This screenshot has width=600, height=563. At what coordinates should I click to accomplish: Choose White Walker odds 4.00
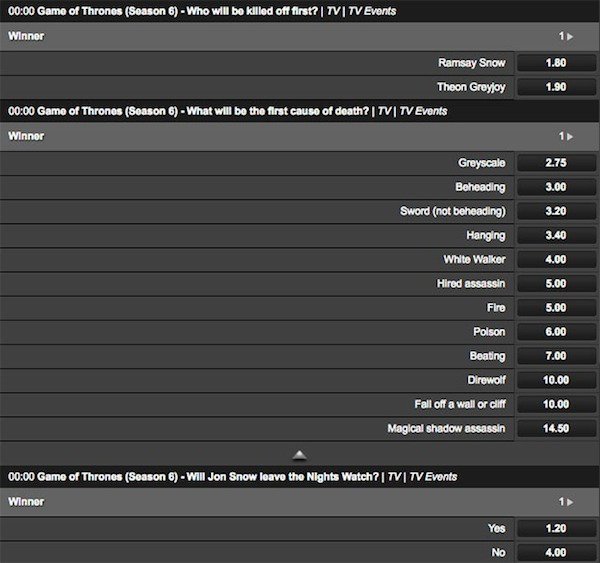pos(556,259)
